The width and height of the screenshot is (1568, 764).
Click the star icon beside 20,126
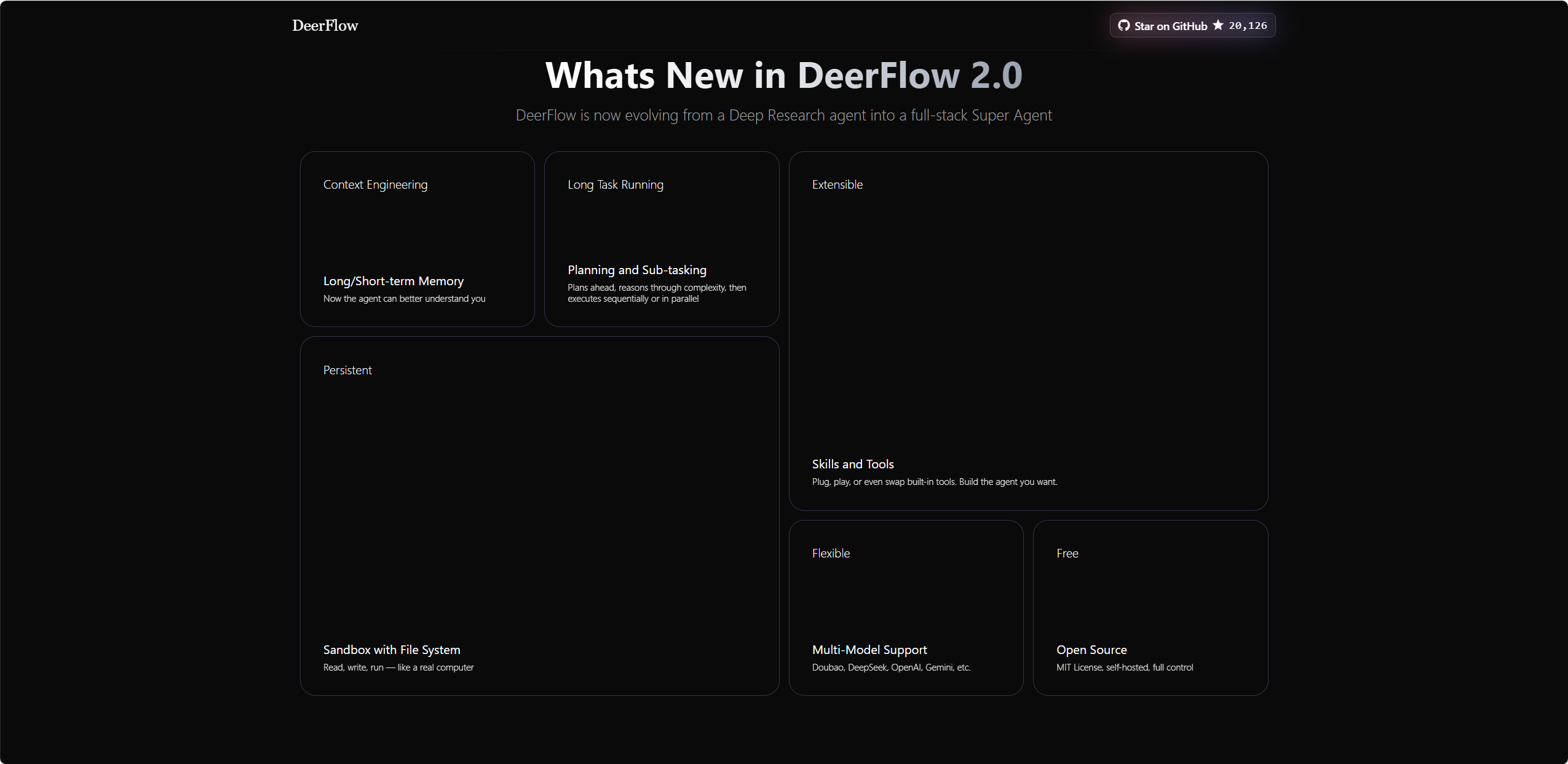click(x=1218, y=25)
